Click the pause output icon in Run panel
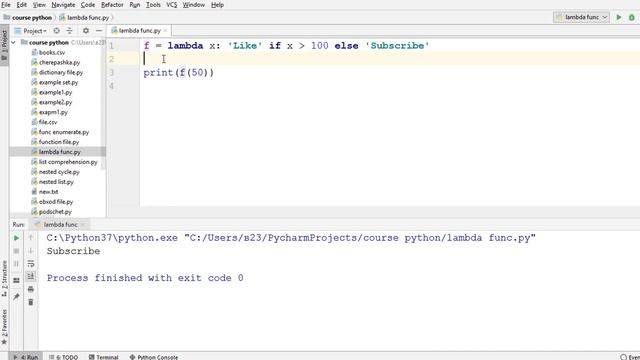Image resolution: width=640 pixels, height=360 pixels. pyautogui.click(x=16, y=264)
